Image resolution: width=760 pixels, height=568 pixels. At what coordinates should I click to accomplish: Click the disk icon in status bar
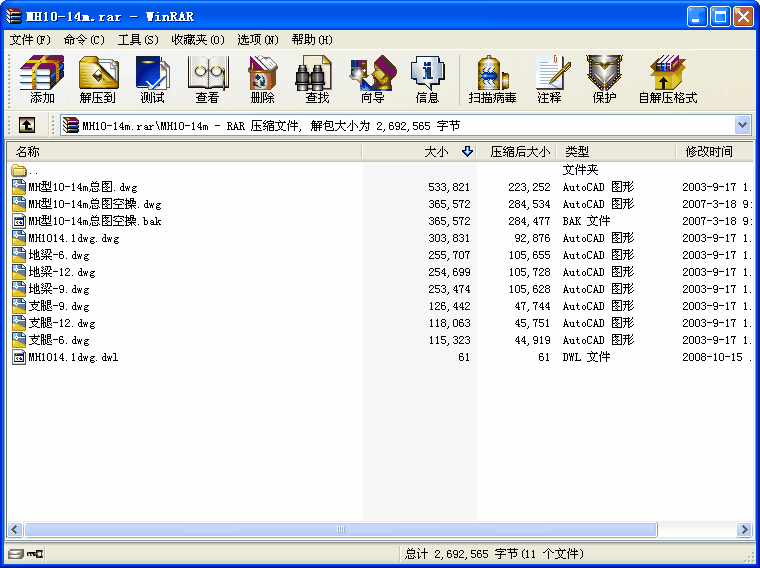tap(15, 554)
